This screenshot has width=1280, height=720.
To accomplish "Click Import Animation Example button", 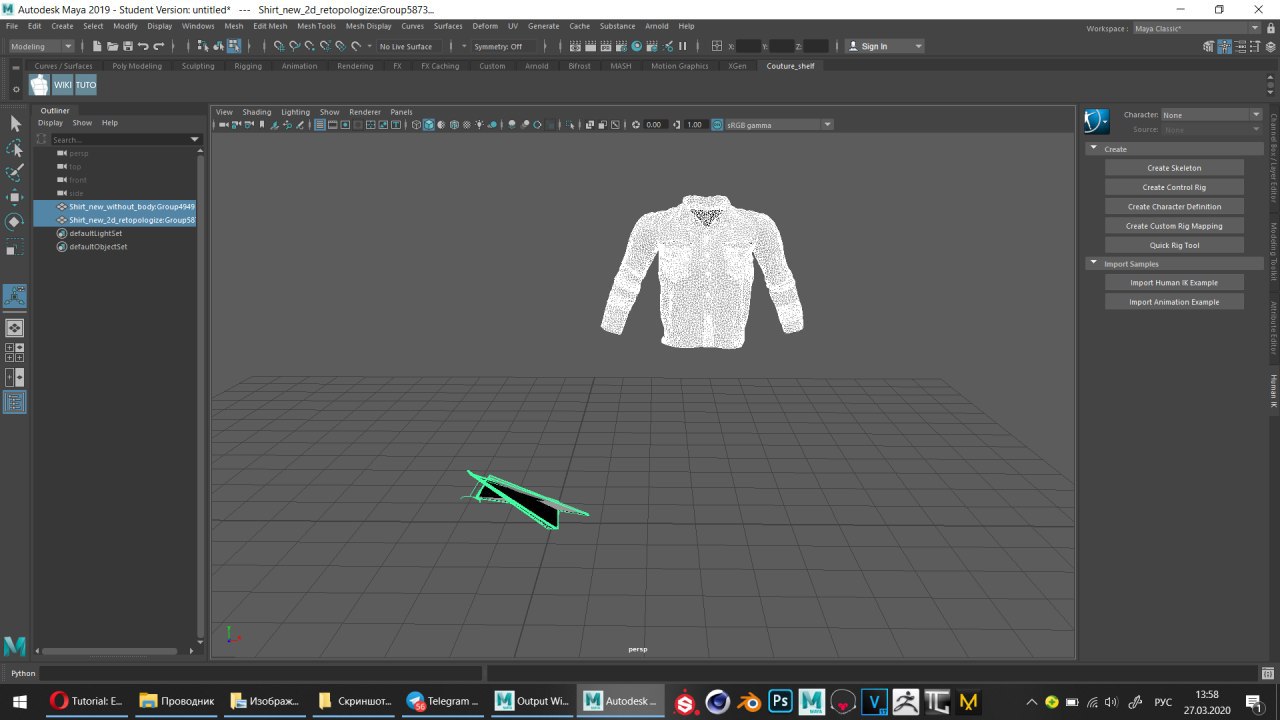I will coord(1174,302).
